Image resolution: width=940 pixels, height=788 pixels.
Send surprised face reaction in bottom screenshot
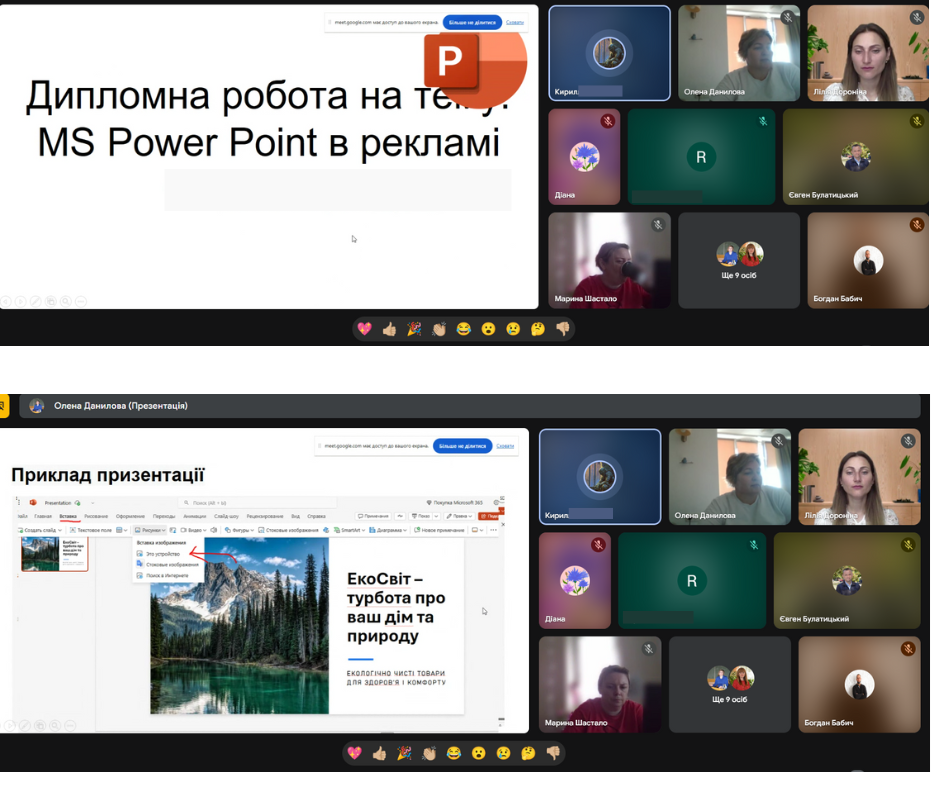point(478,753)
